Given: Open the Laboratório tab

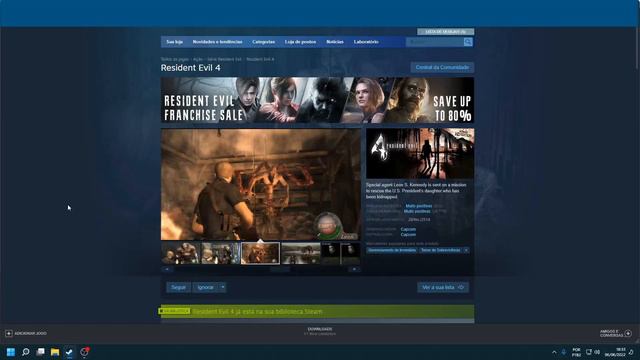Looking at the screenshot, I should click(366, 42).
